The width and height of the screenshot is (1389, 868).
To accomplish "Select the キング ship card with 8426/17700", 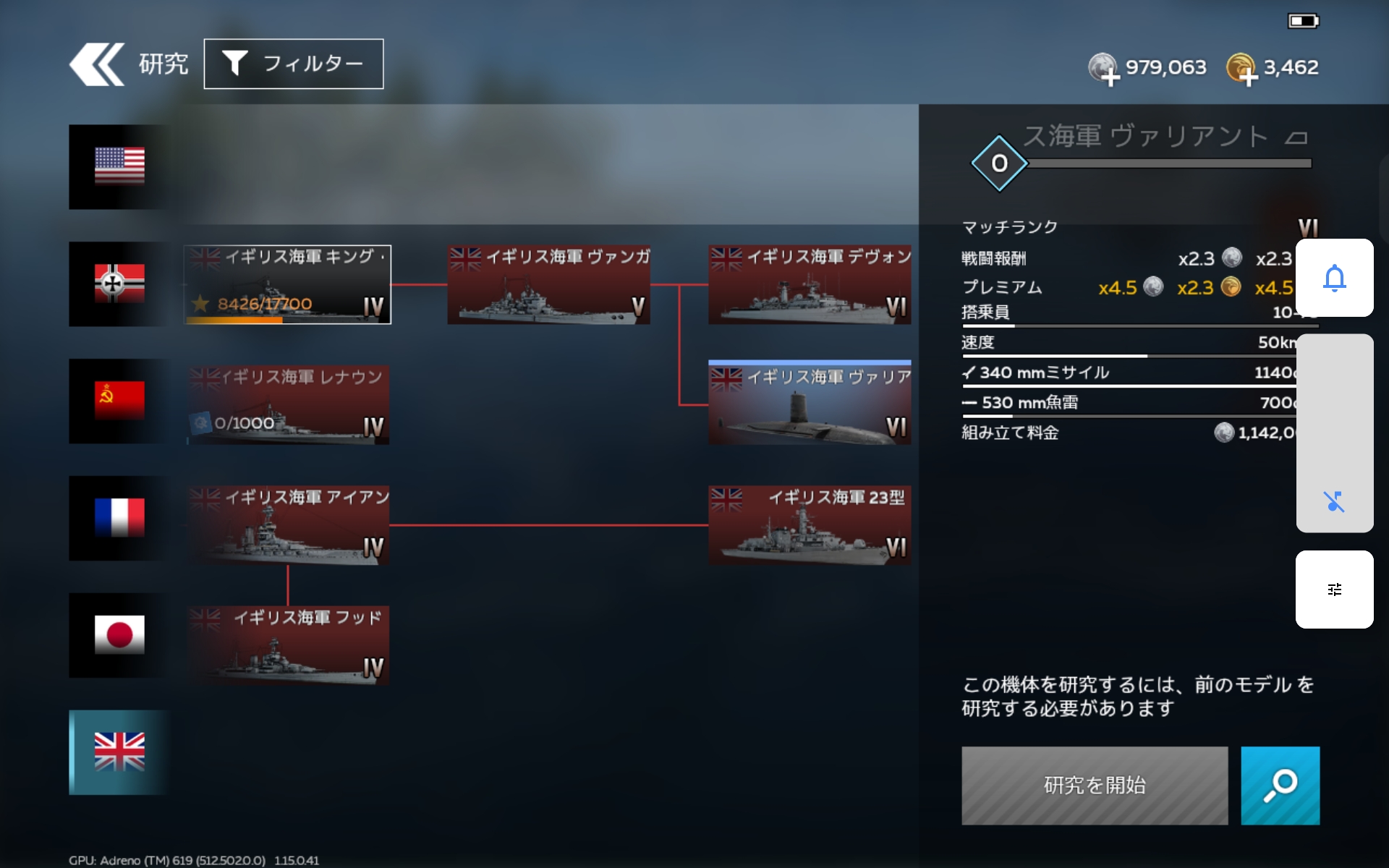I will pos(288,284).
